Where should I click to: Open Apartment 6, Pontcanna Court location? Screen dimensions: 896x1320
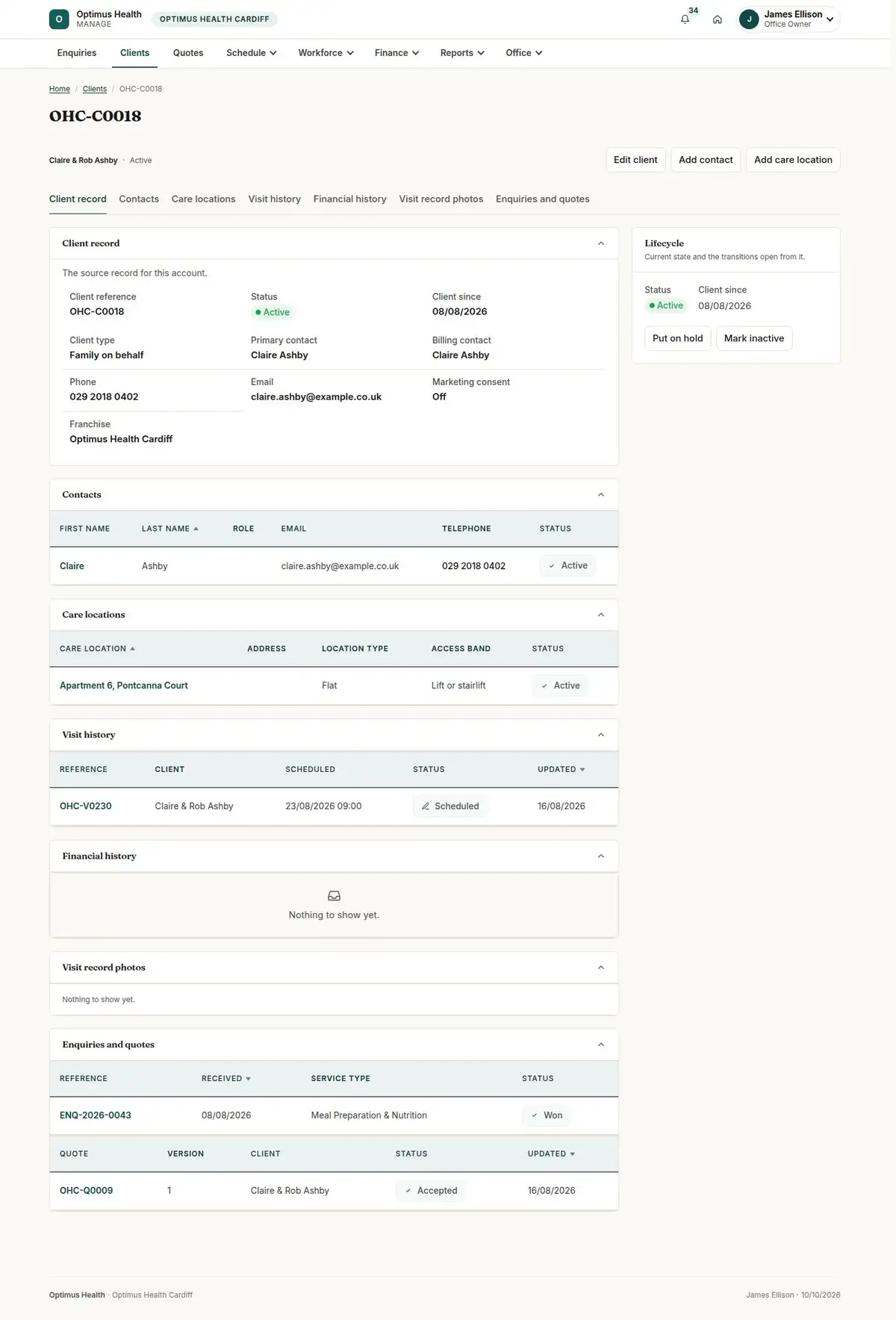click(124, 685)
